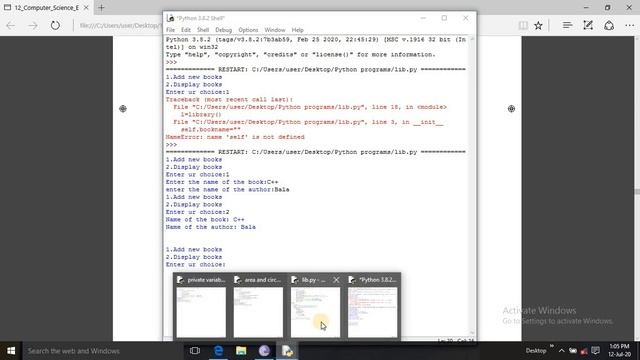Click the 'Name of the author: Bala' line
640x360 pixels.
point(211,227)
